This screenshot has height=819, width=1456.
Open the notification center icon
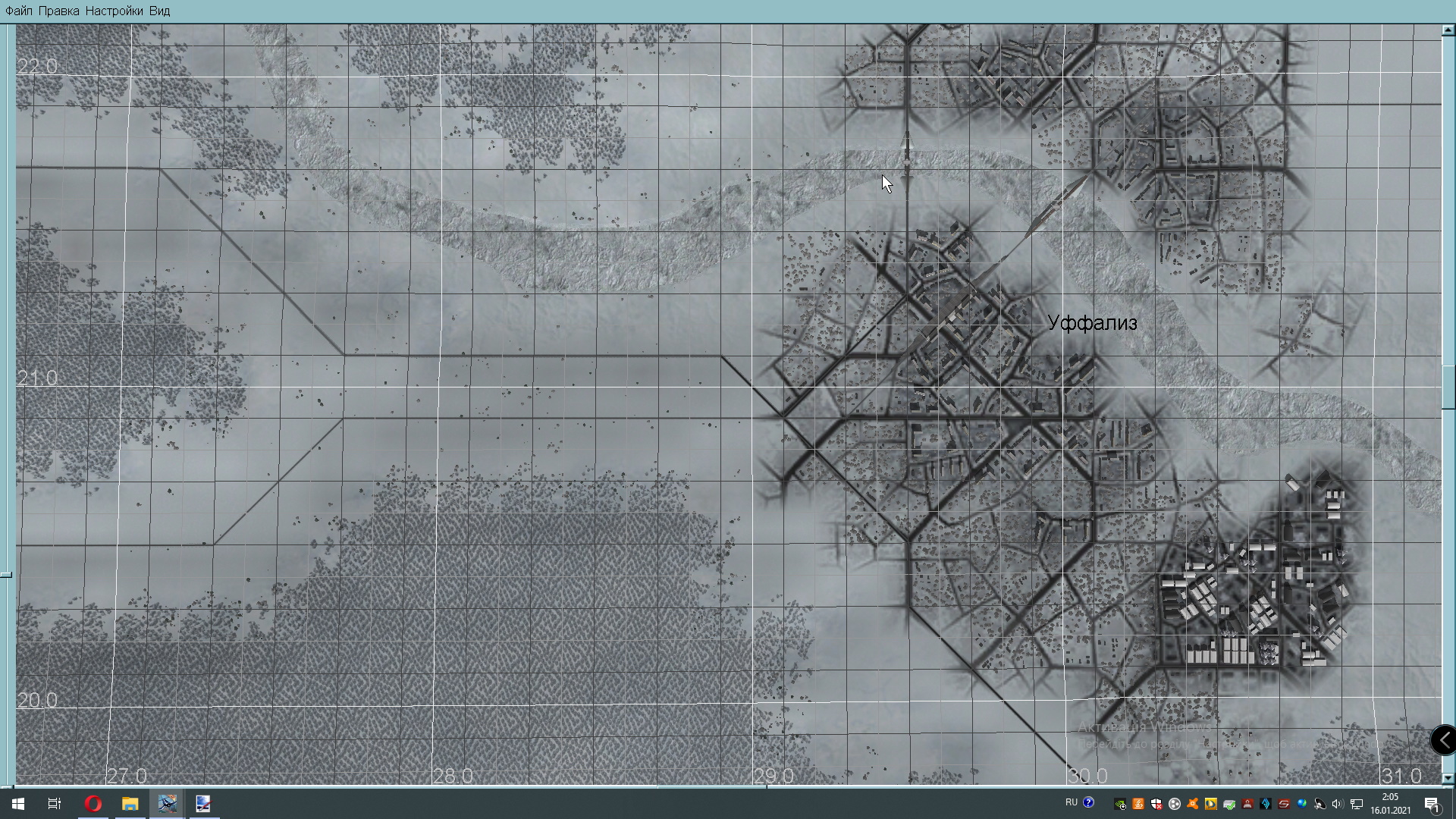(1431, 804)
